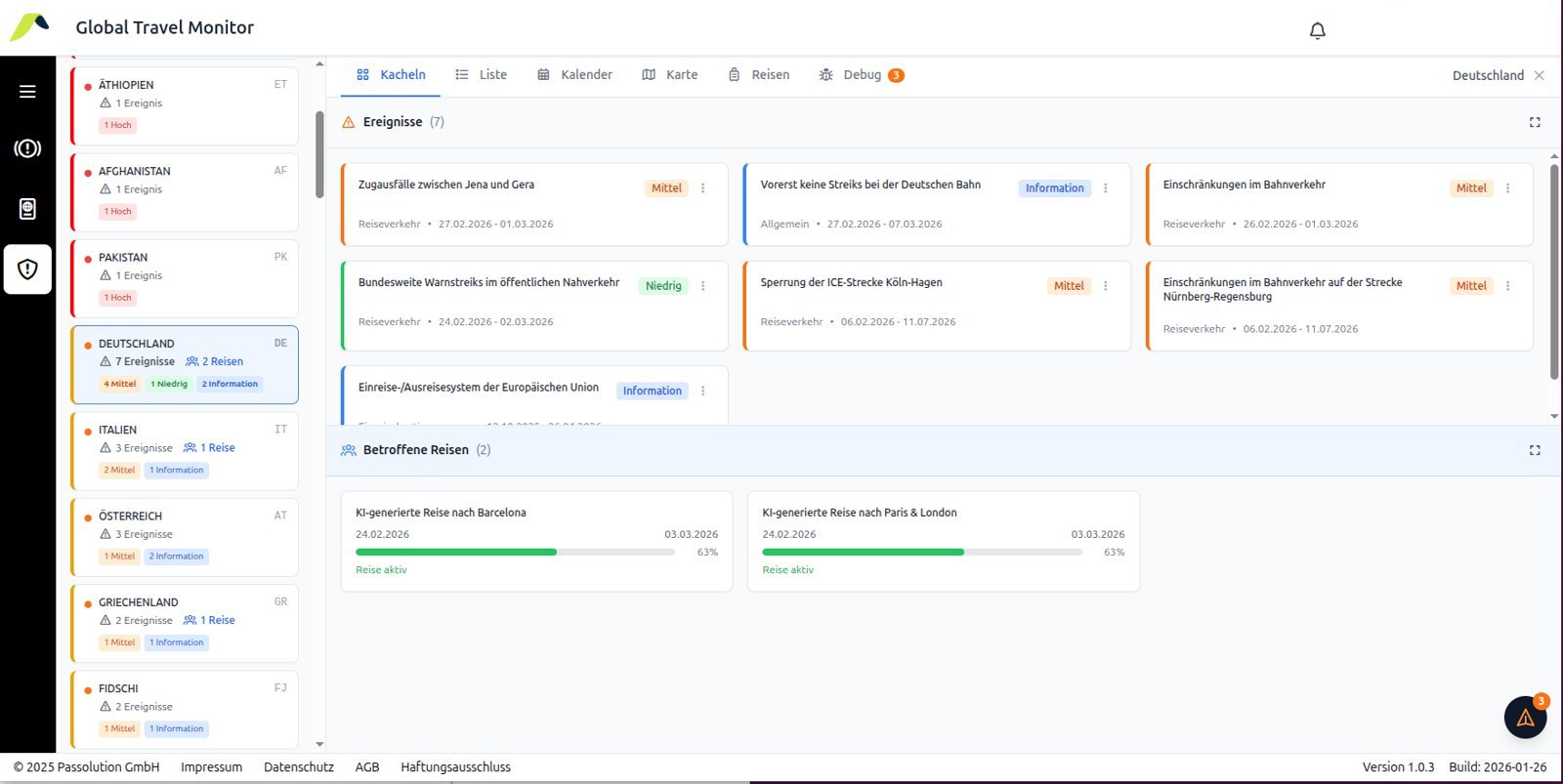Viewport: 1563px width, 784px height.
Task: Select the Fidschi country card
Action: [185, 710]
